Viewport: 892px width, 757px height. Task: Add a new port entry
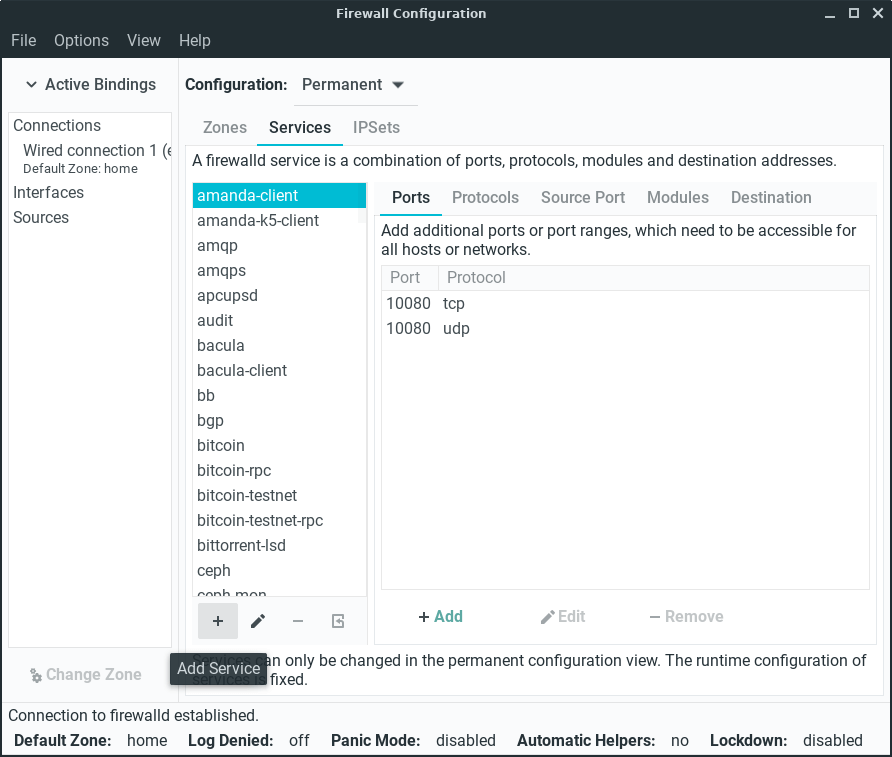[x=440, y=617]
